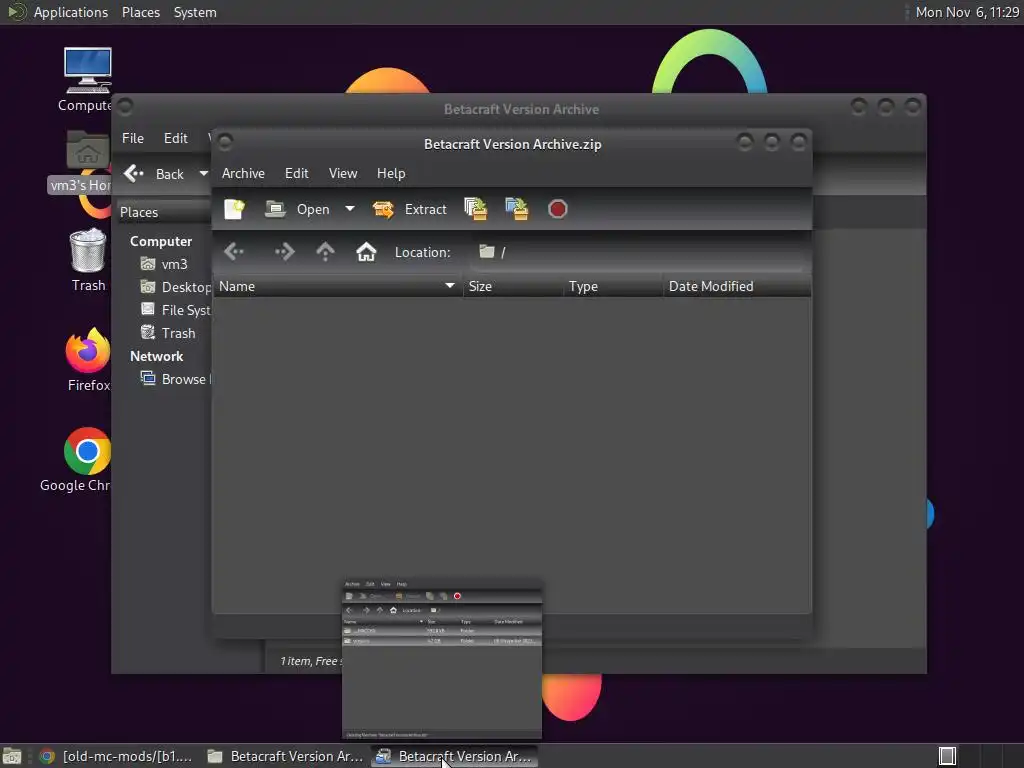Select Browse Network in sidebar

(x=175, y=379)
